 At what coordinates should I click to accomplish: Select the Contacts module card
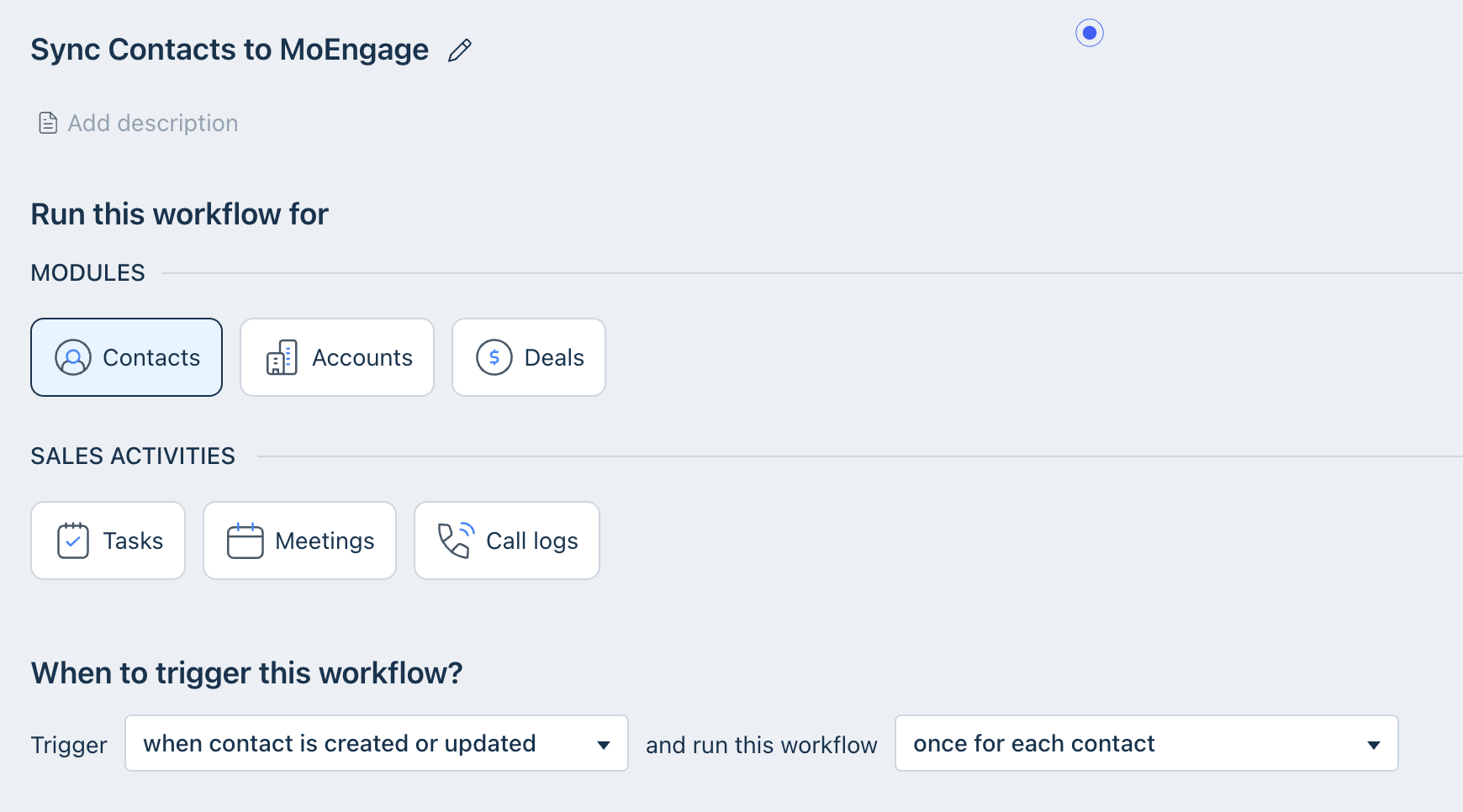tap(127, 357)
